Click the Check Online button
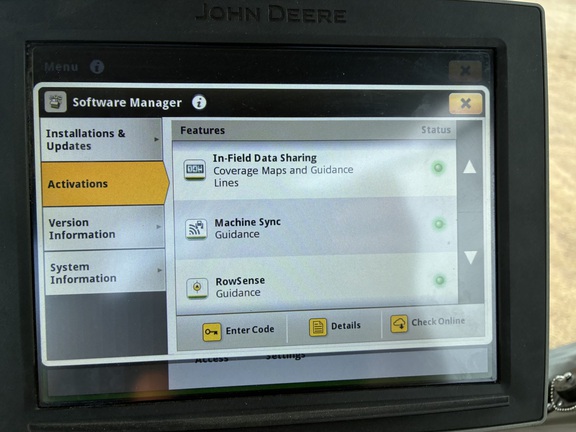576x432 pixels. pyautogui.click(x=428, y=323)
